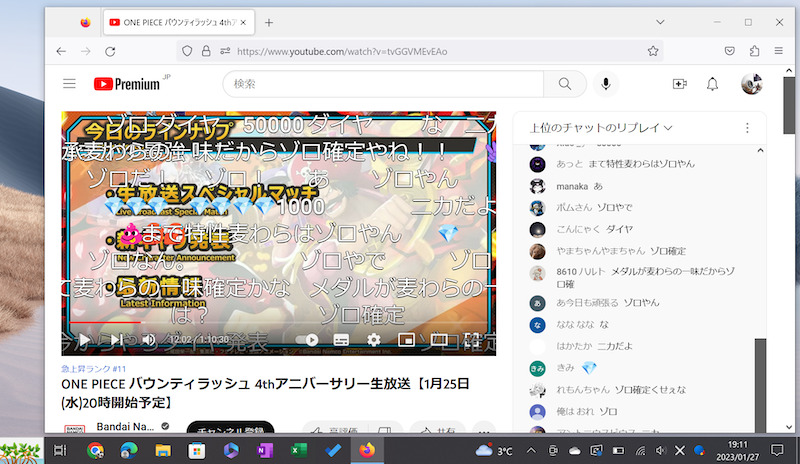Toggle subtitles with the captions button

click(x=341, y=340)
